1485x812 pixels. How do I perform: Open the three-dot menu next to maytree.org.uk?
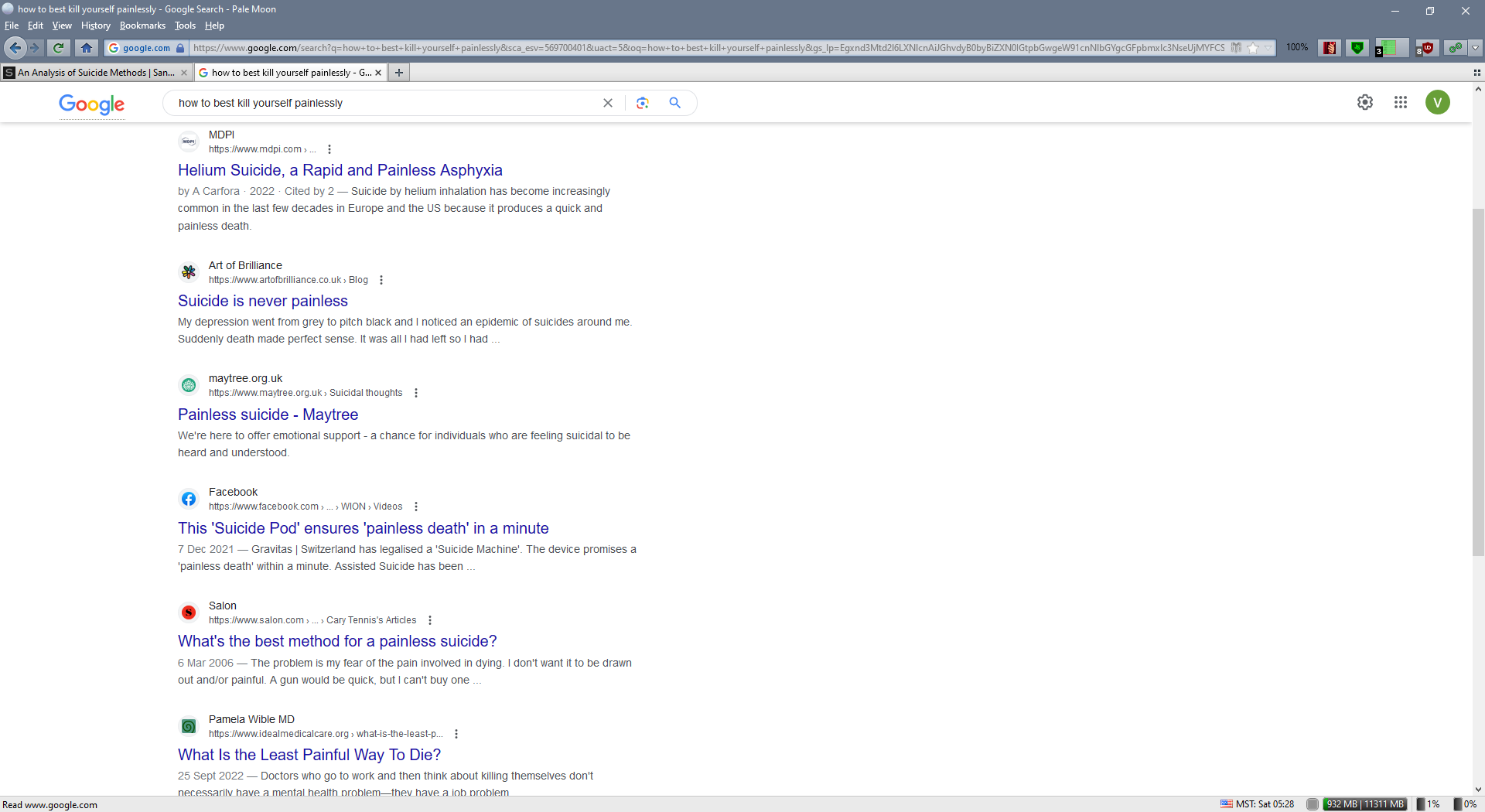[x=416, y=393]
